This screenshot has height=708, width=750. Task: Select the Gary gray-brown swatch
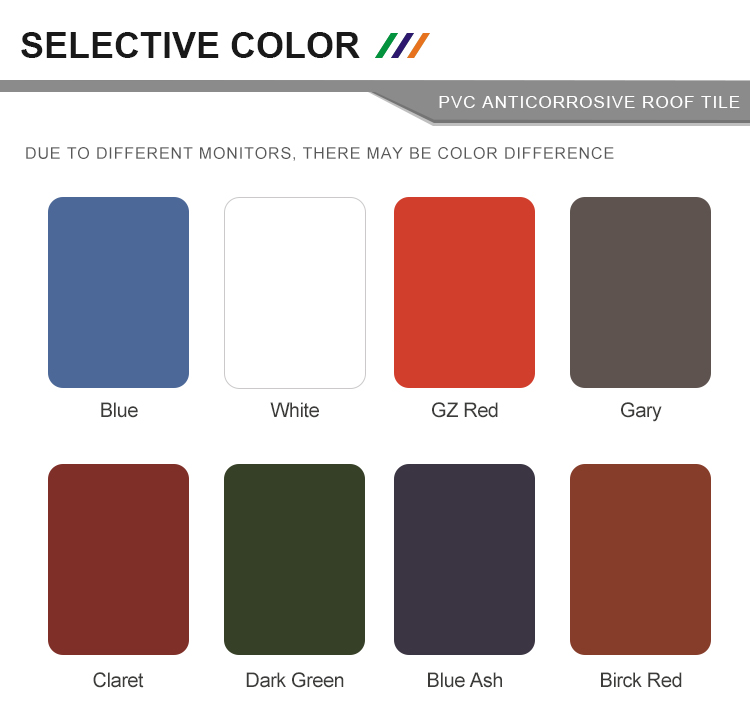click(640, 292)
